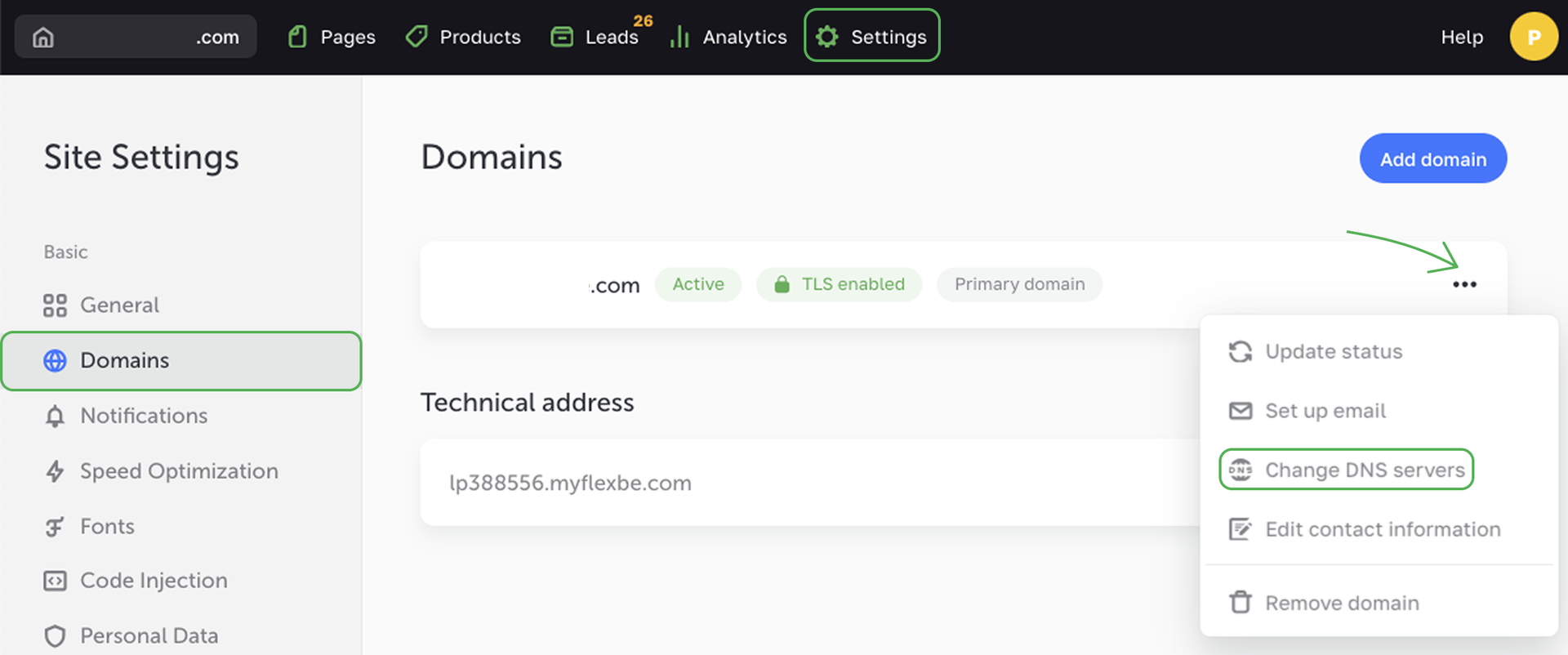The height and width of the screenshot is (655, 1568).
Task: Open the Fonts settings
Action: [x=107, y=527]
